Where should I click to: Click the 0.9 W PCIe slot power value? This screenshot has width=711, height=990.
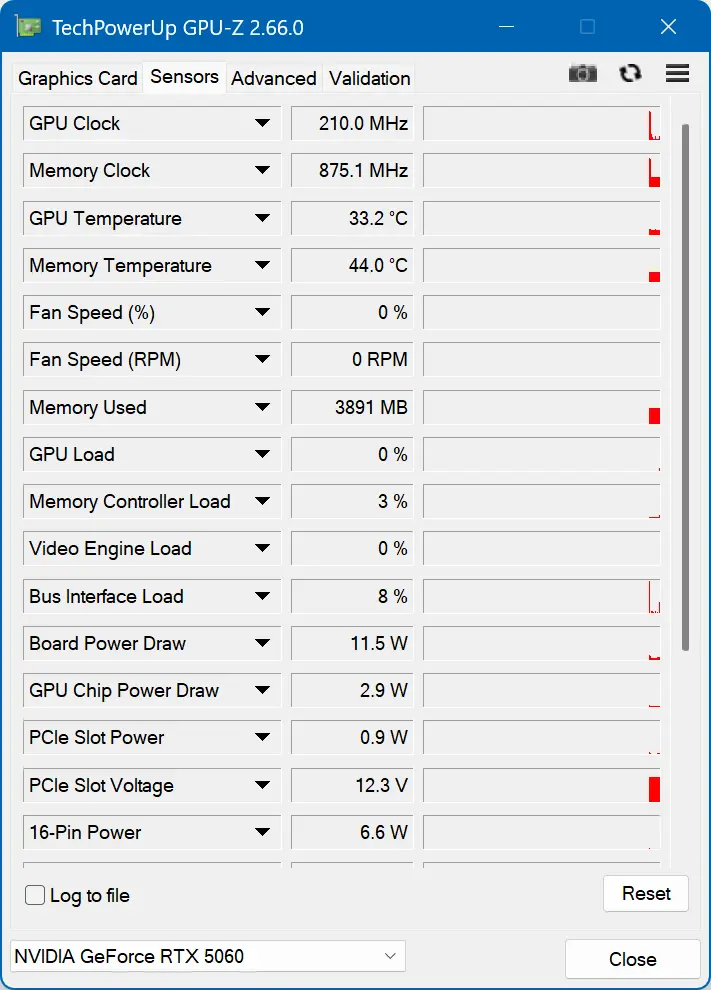click(x=352, y=737)
